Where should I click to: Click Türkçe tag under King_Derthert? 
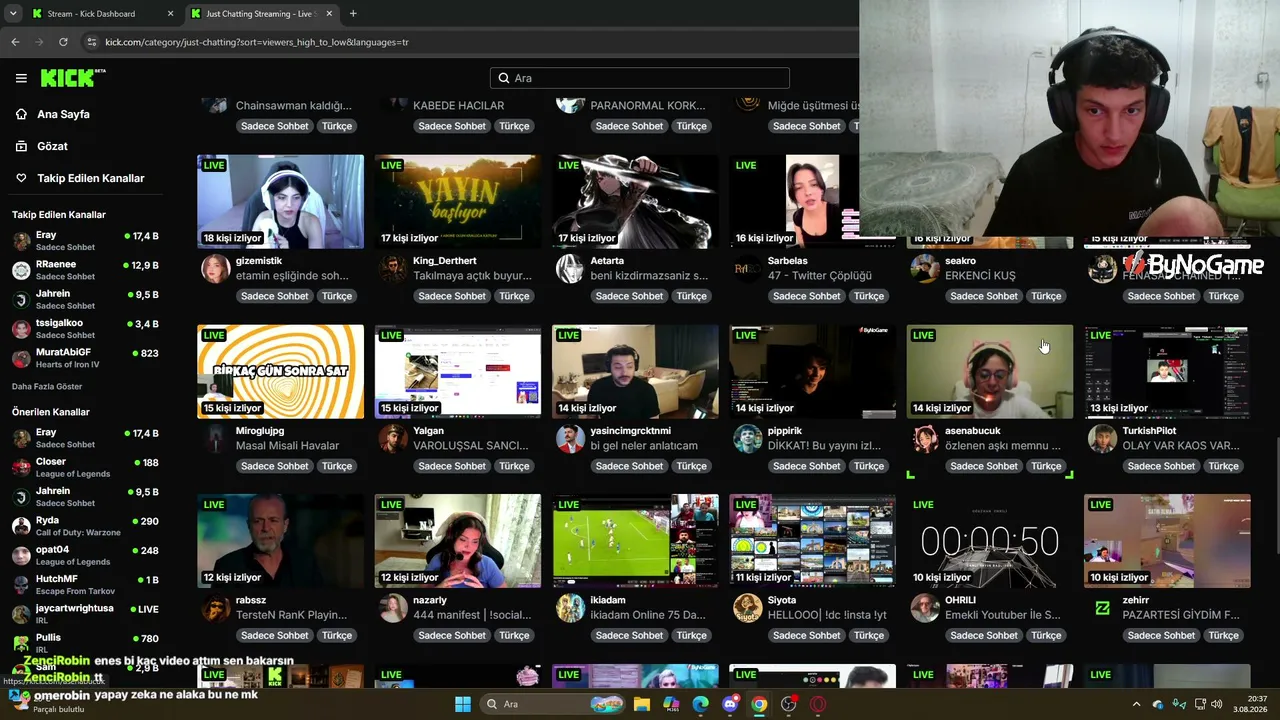[514, 296]
